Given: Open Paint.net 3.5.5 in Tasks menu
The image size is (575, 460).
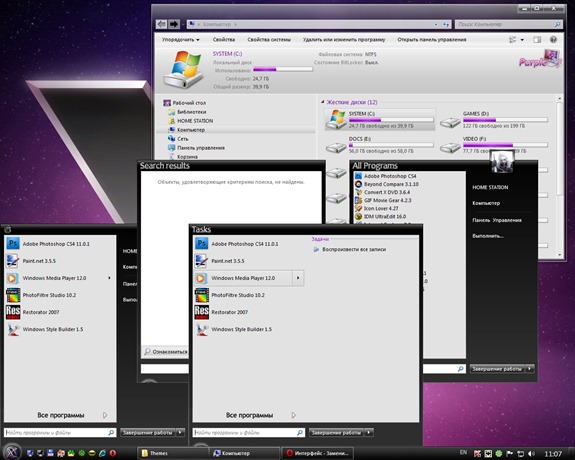Looking at the screenshot, I should 219,261.
